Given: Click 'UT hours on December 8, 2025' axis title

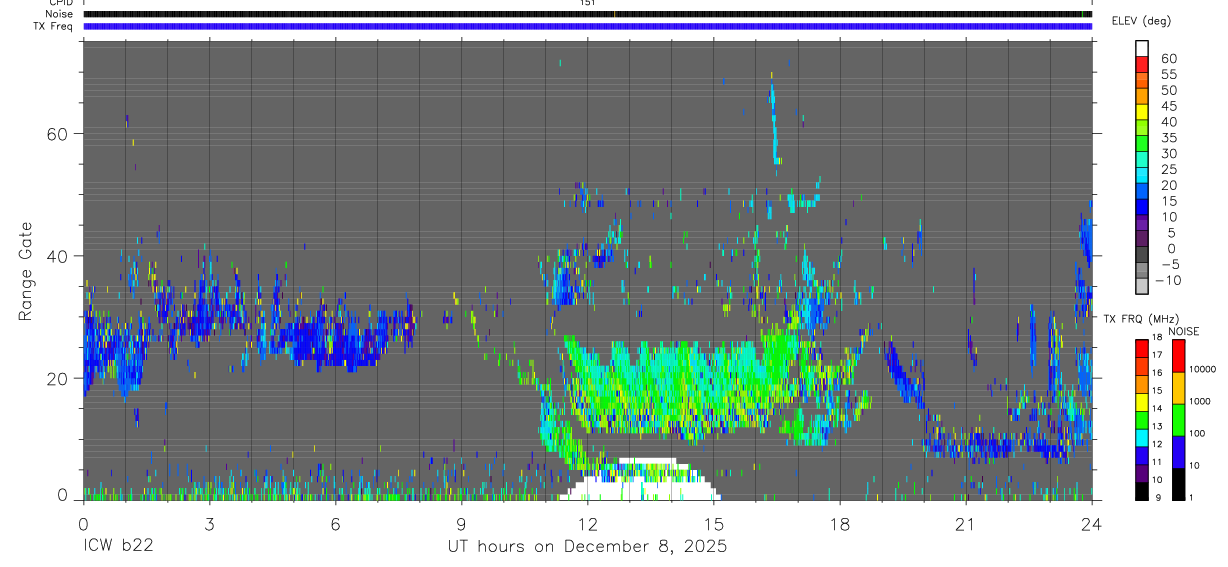Looking at the screenshot, I should pyautogui.click(x=587, y=547).
